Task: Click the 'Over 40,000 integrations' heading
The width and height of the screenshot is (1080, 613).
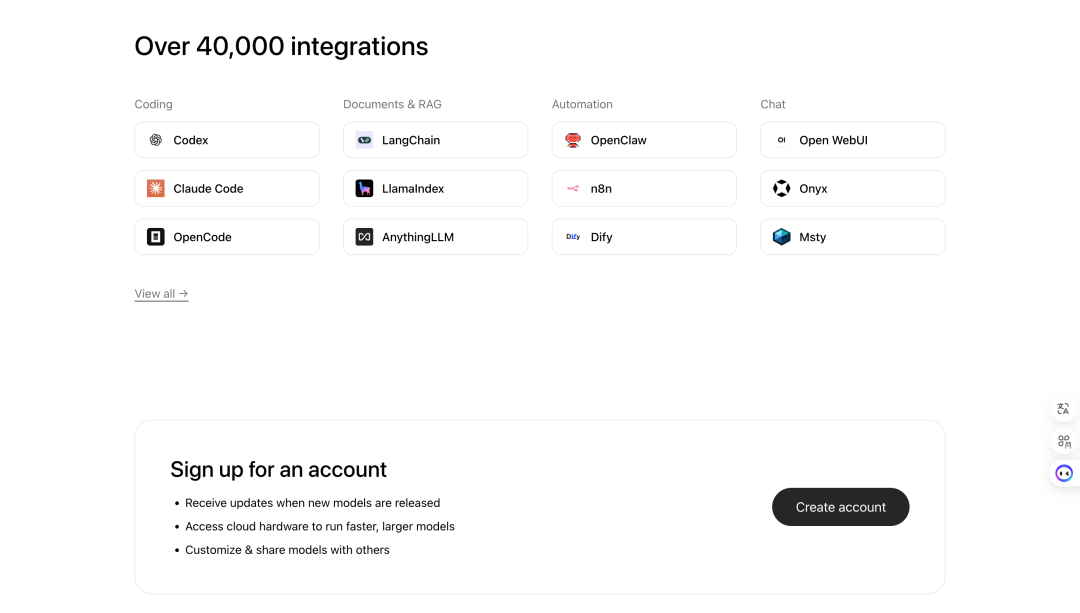Action: [x=281, y=46]
